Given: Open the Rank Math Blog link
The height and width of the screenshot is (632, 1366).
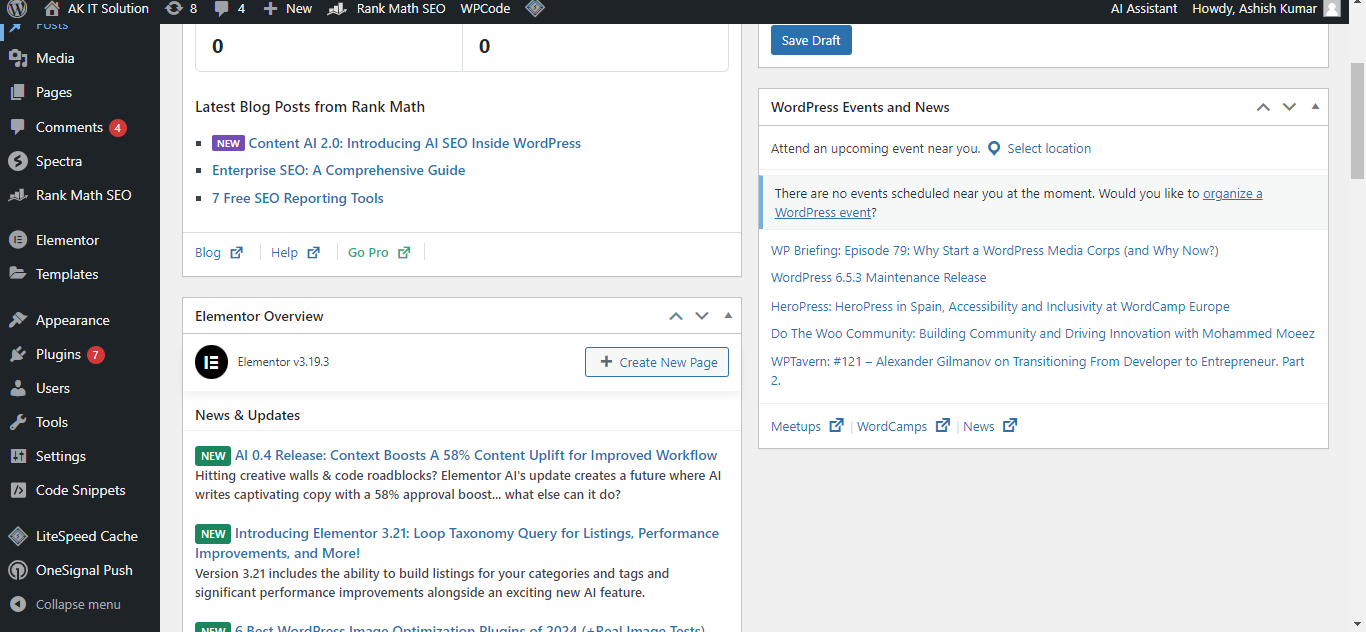Looking at the screenshot, I should coord(219,253).
